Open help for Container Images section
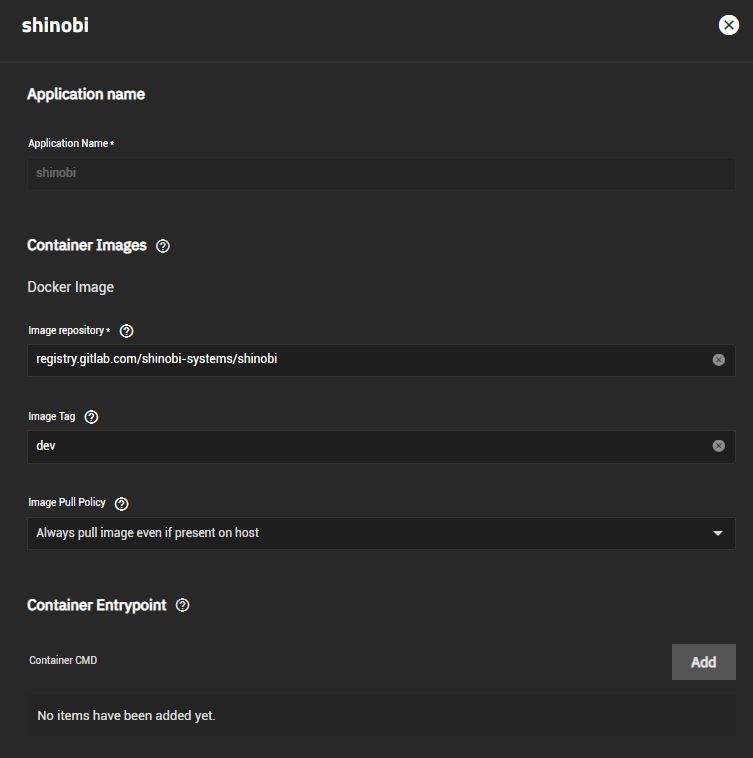 click(163, 246)
